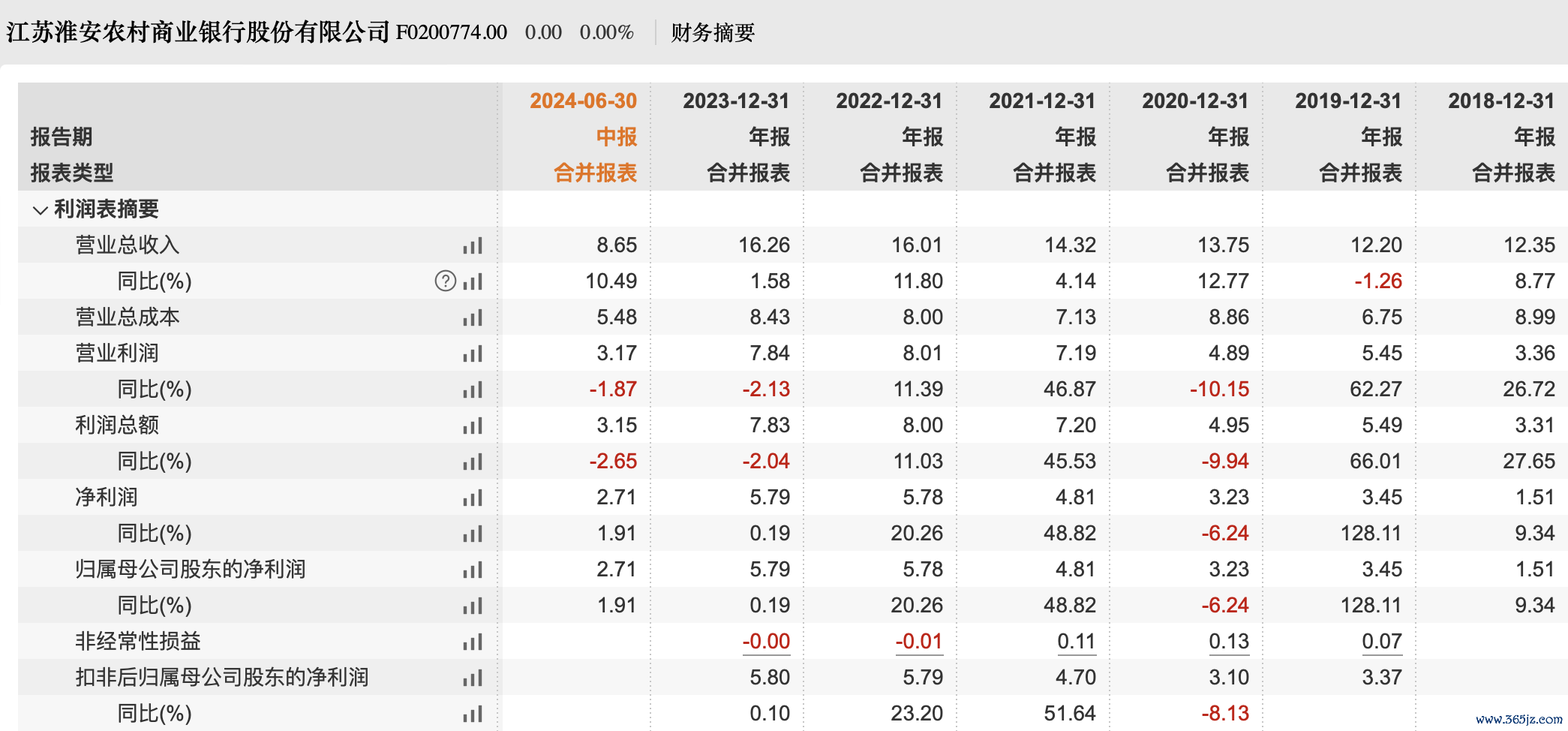This screenshot has width=1568, height=731.
Task: Open chart icon for 同比(%) under 利润总额
Action: (x=473, y=462)
